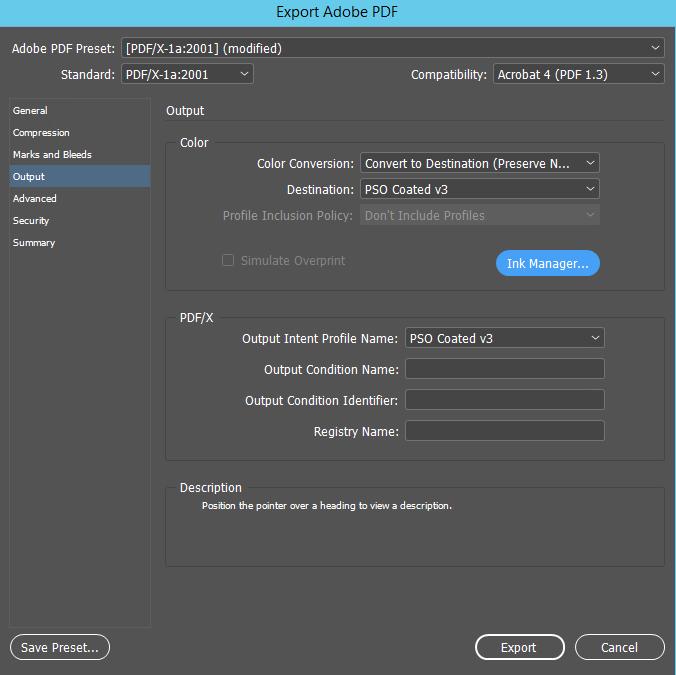Click the Output Condition Identifier field

(x=505, y=400)
